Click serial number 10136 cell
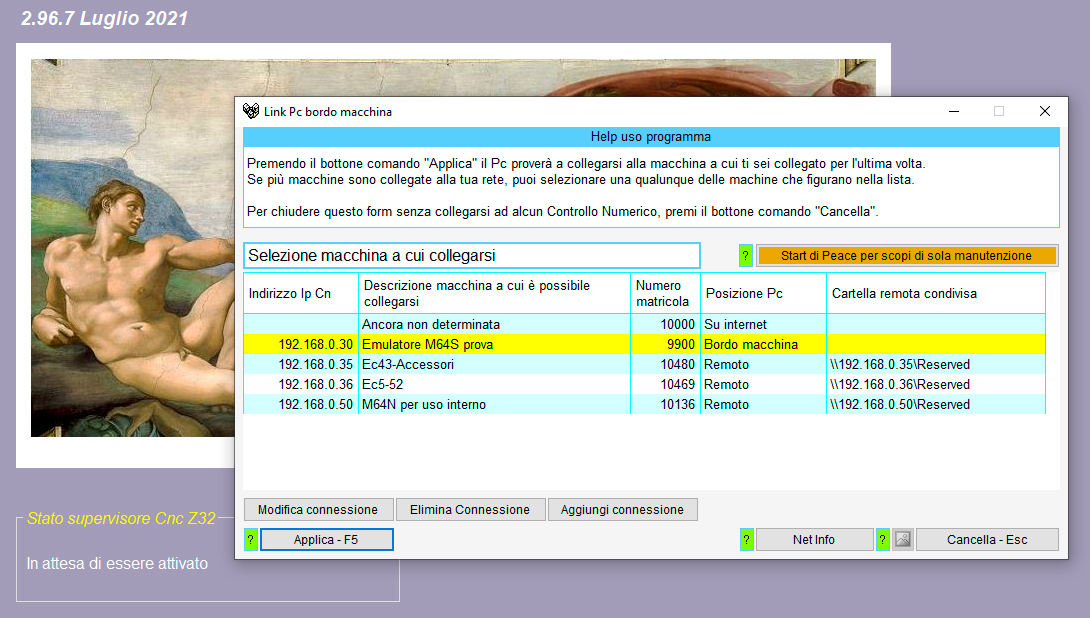 [x=665, y=405]
